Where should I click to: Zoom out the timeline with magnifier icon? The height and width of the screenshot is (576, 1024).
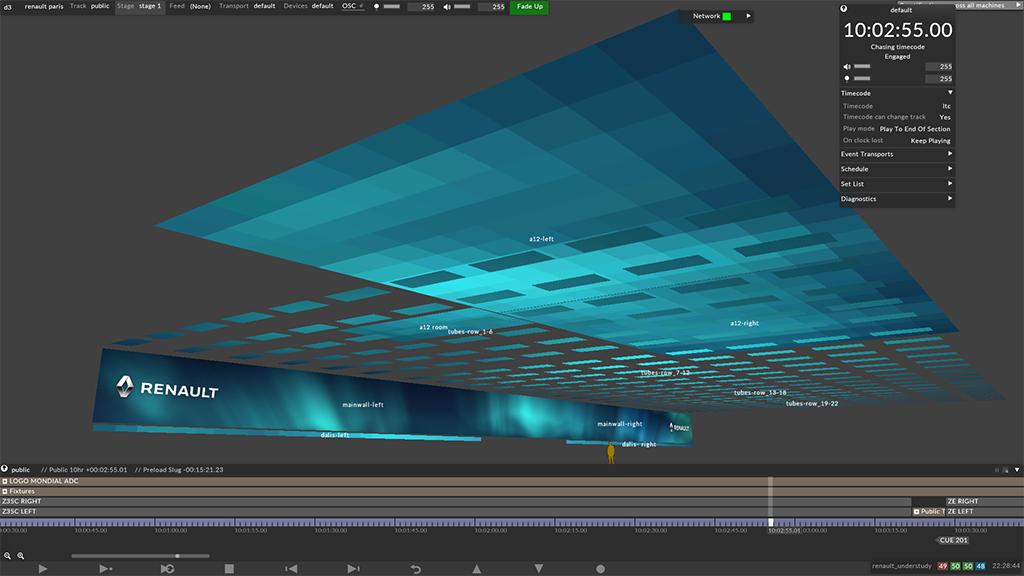[7, 555]
